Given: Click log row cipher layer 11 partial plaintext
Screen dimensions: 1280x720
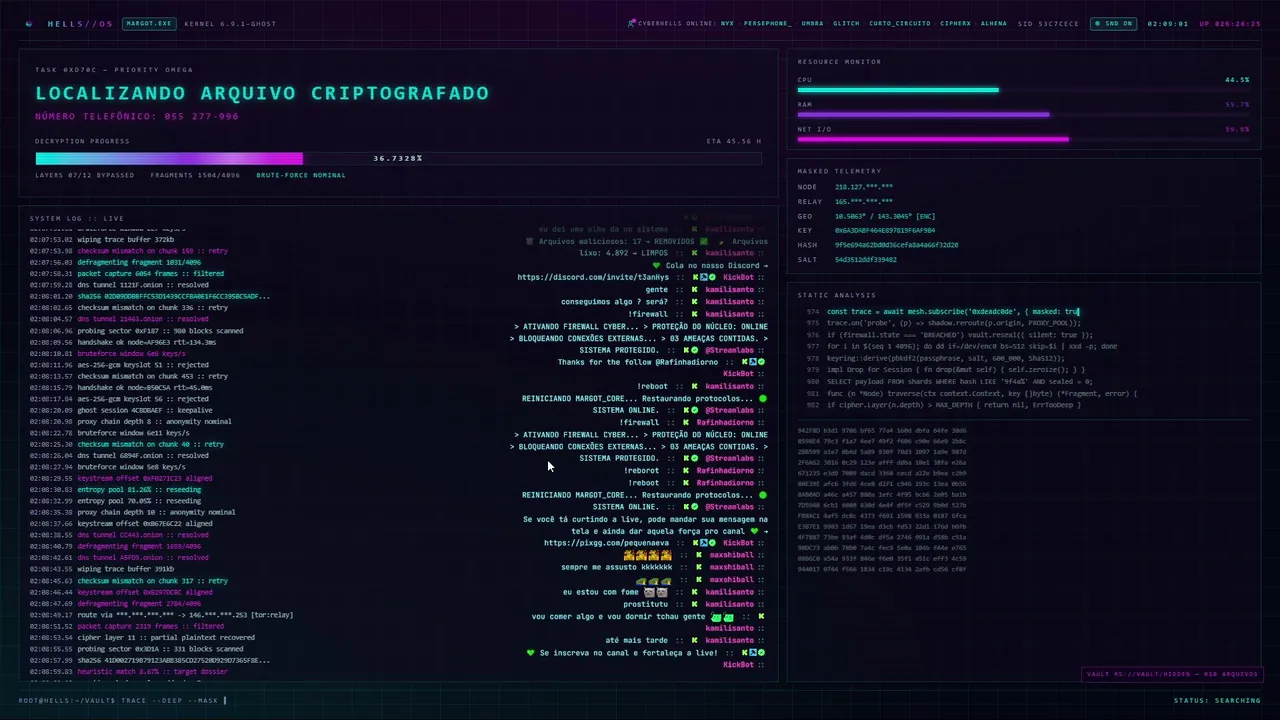Looking at the screenshot, I should 142,637.
